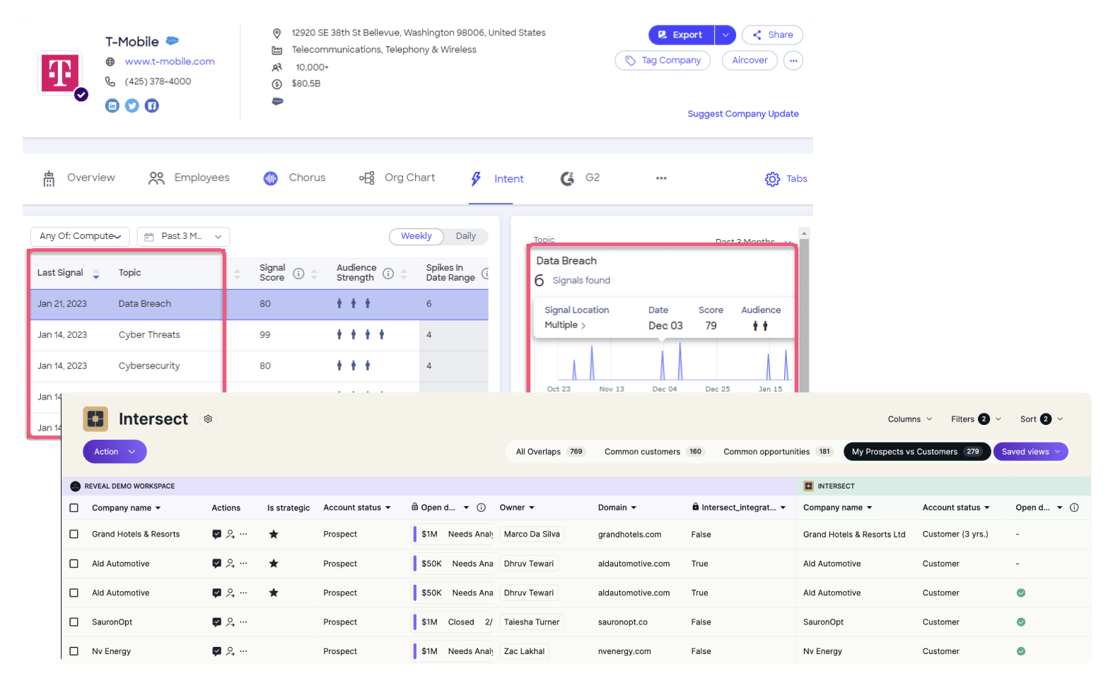Image resolution: width=1120 pixels, height=700 pixels.
Task: Click info icon beside Open d... in Reveal workspace
Action: [481, 508]
